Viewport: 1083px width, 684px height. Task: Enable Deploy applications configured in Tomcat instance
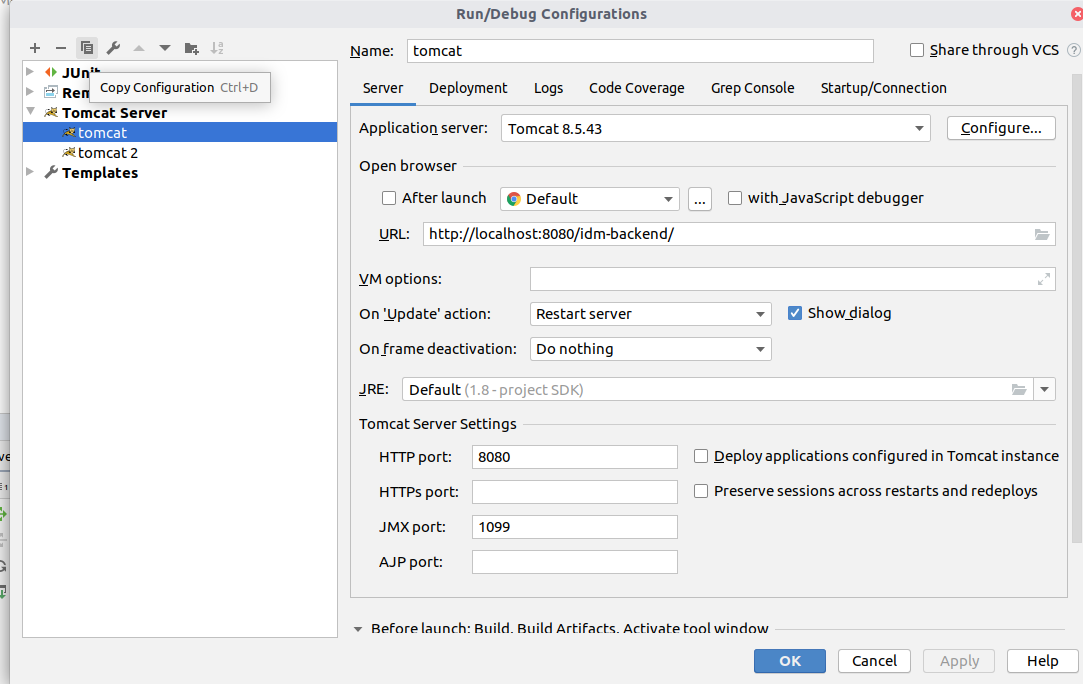[x=701, y=456]
